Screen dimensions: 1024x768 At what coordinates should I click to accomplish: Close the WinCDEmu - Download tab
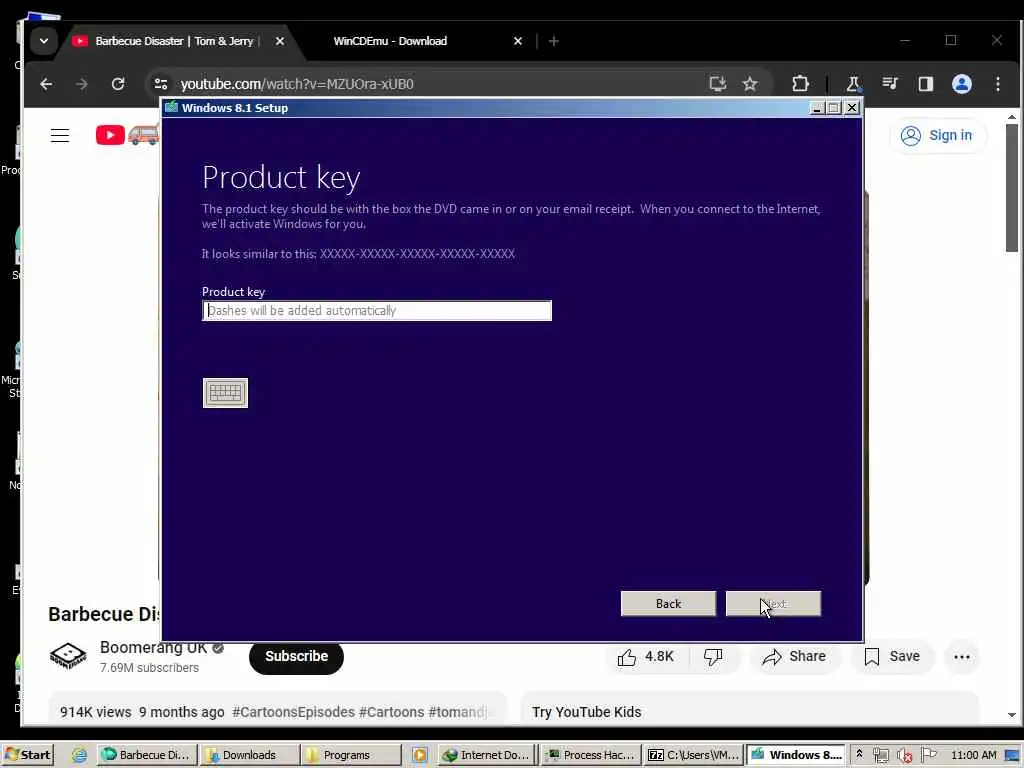(x=518, y=41)
